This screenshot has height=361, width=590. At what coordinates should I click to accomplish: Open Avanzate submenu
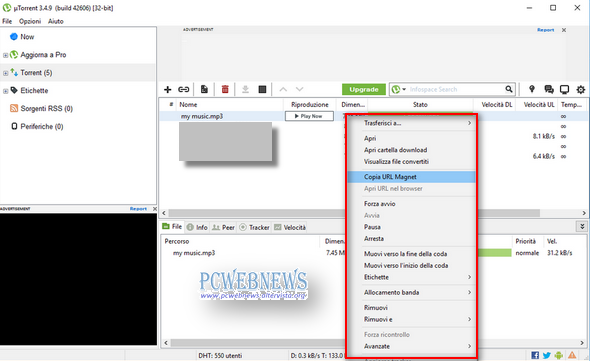[411, 346]
